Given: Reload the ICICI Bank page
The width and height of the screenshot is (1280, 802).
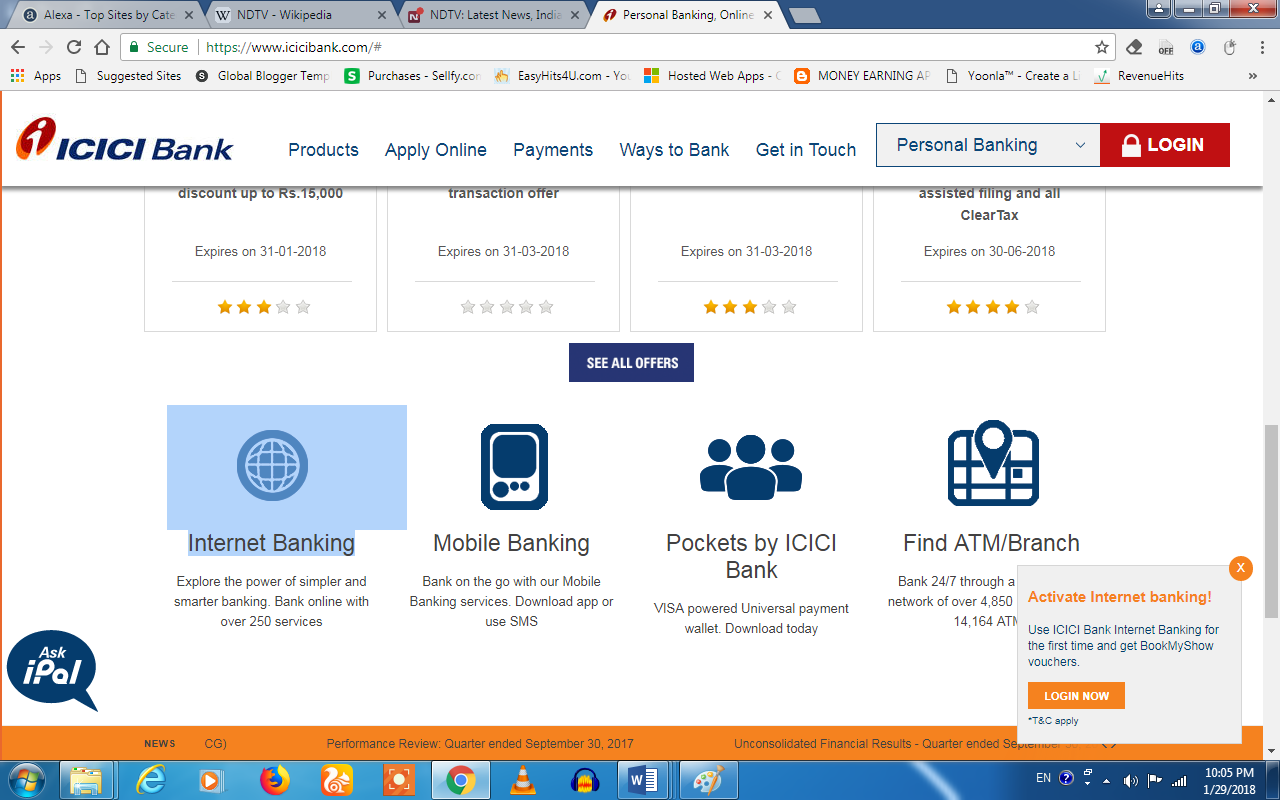Looking at the screenshot, I should point(74,47).
